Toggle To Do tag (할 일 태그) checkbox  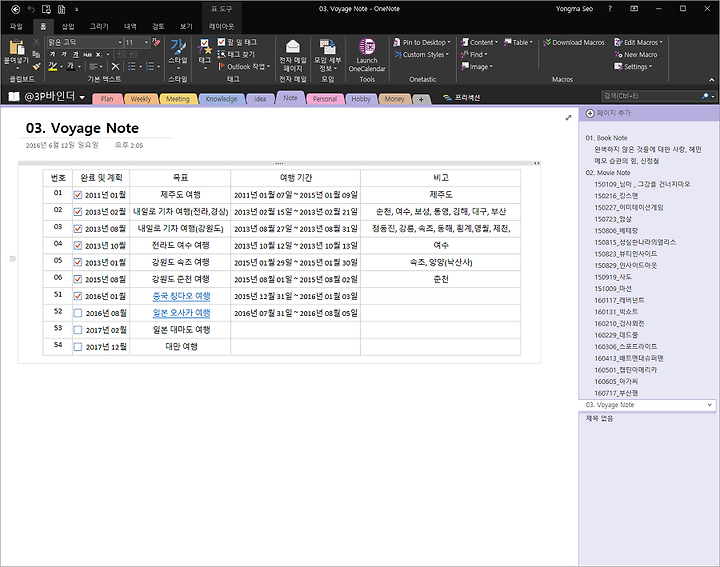click(221, 42)
